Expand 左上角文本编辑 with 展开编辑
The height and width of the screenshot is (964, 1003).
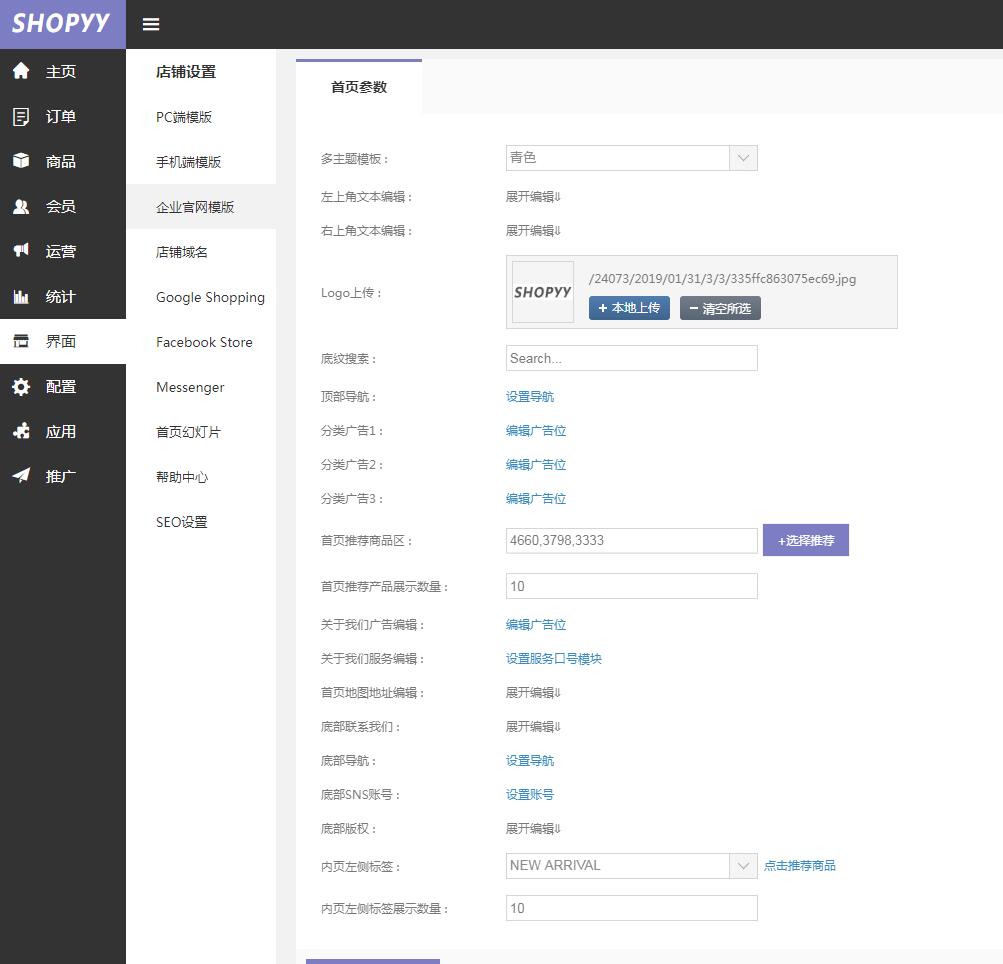point(533,196)
